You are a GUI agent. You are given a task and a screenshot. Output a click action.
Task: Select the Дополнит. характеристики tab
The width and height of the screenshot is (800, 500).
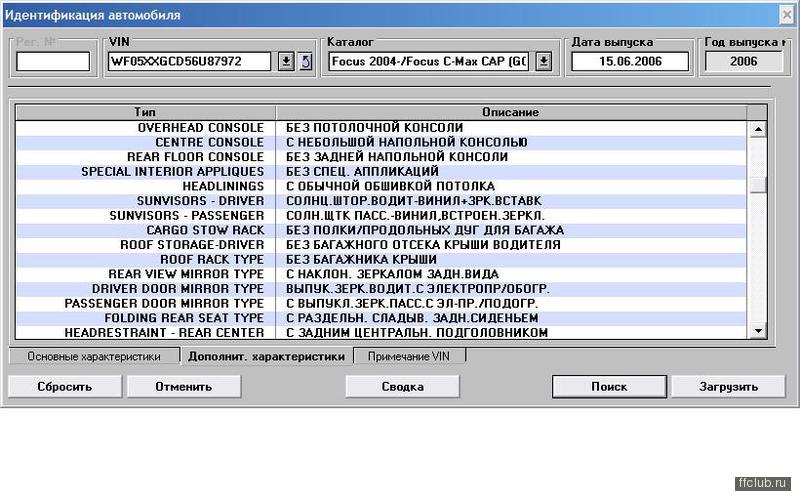coord(266,357)
